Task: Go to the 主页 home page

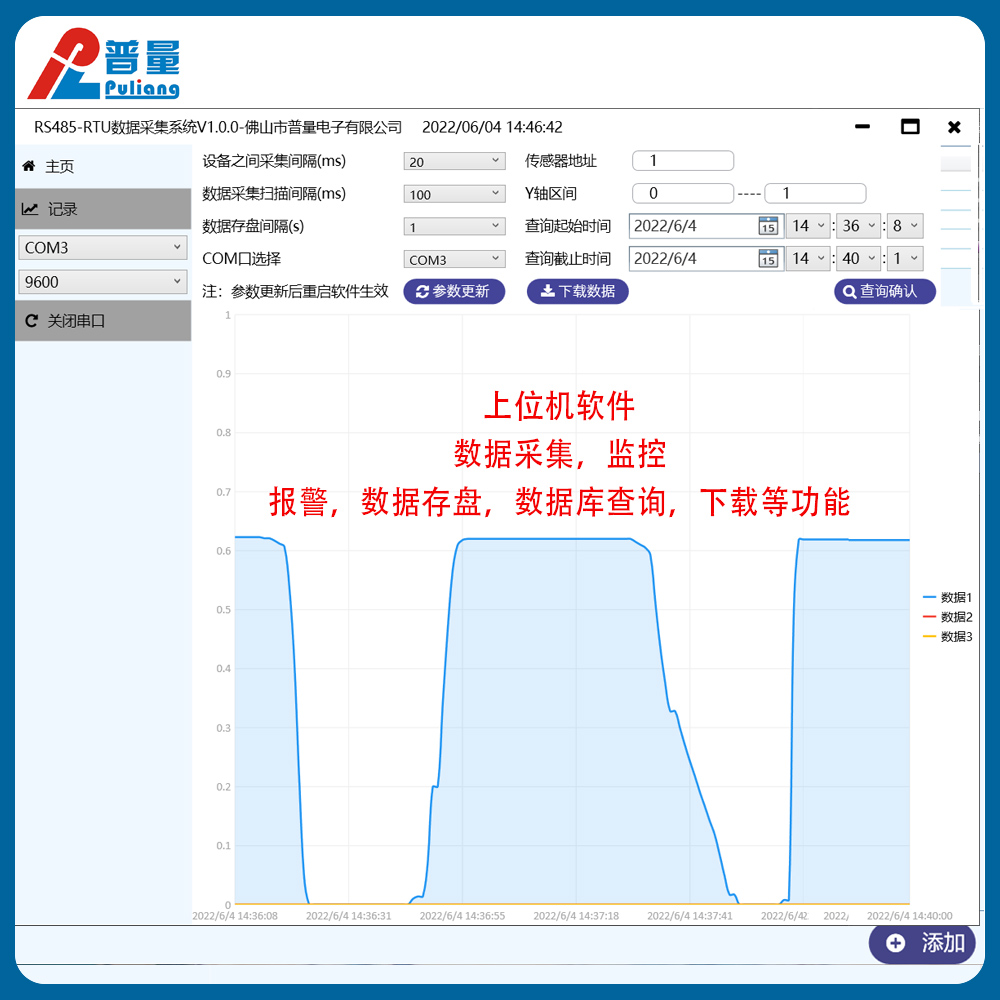Action: (x=103, y=166)
